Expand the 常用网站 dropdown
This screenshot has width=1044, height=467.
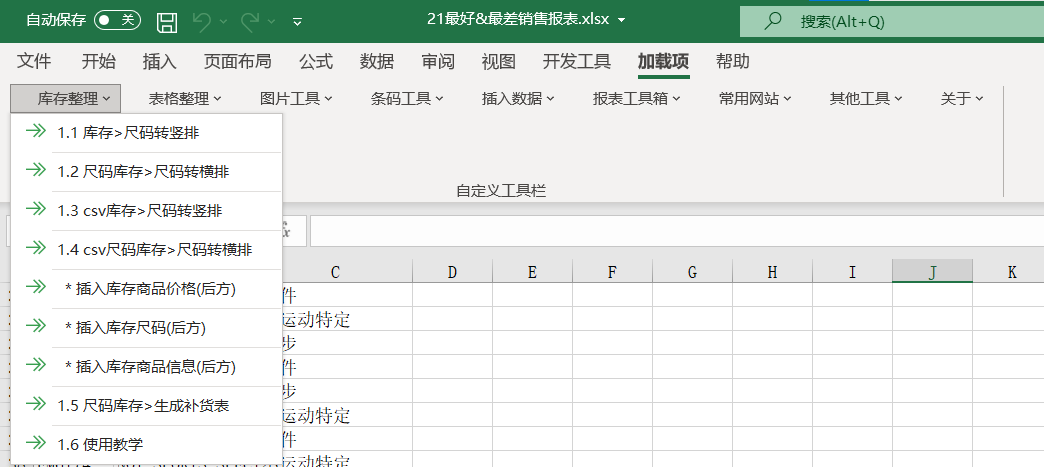tap(755, 99)
